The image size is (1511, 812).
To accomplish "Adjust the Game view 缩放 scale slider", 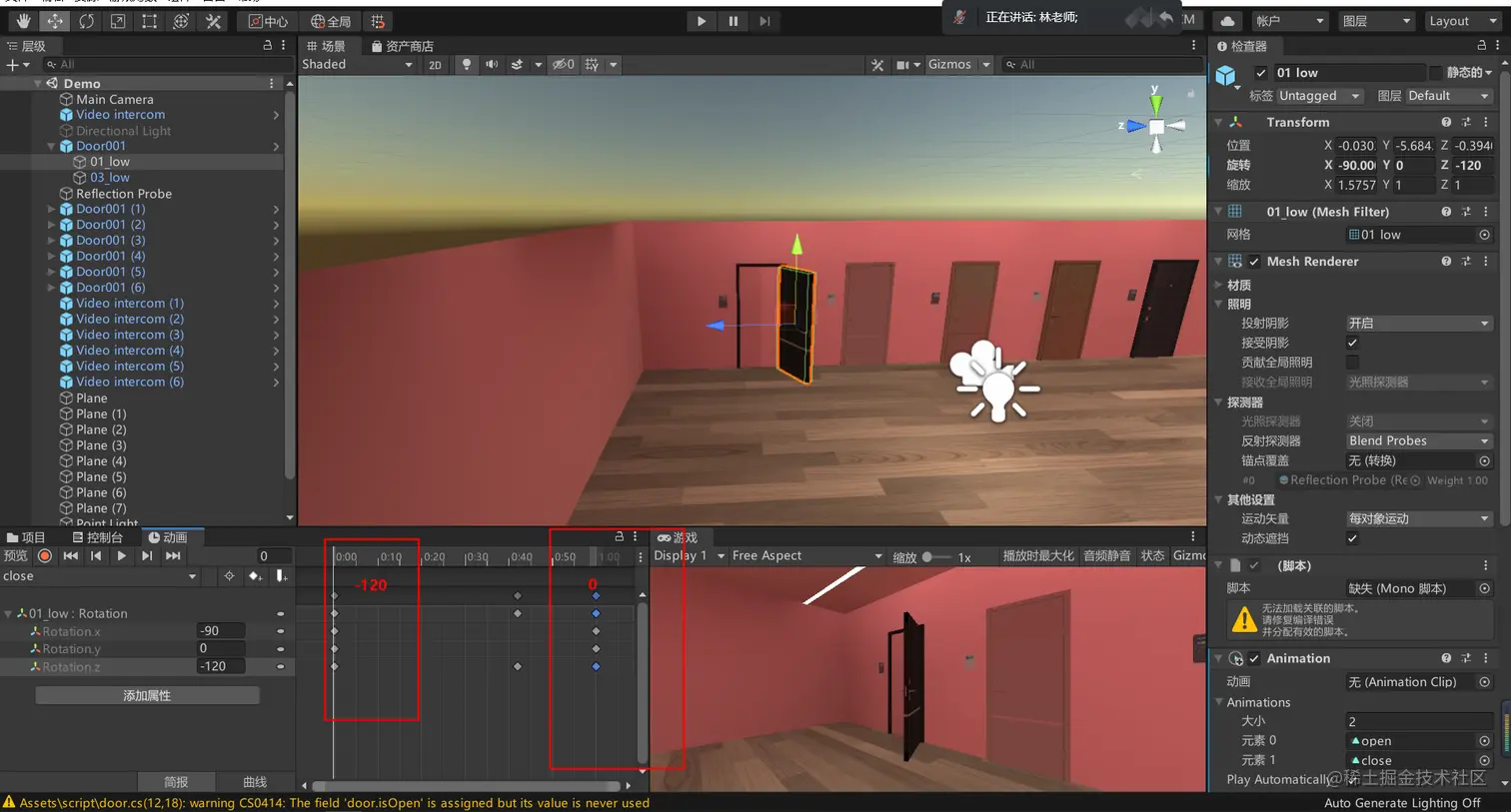I will [x=937, y=557].
